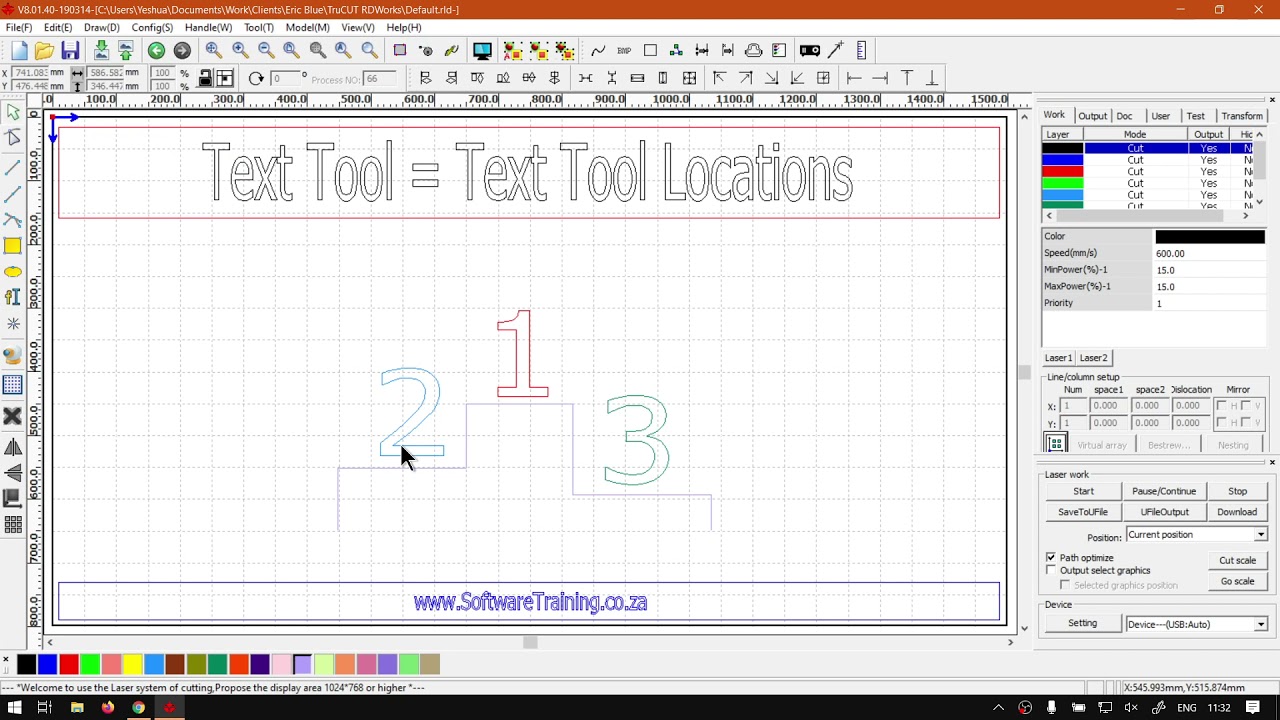The height and width of the screenshot is (720, 1280).
Task: Click the Pause/Continue button
Action: coord(1164,491)
